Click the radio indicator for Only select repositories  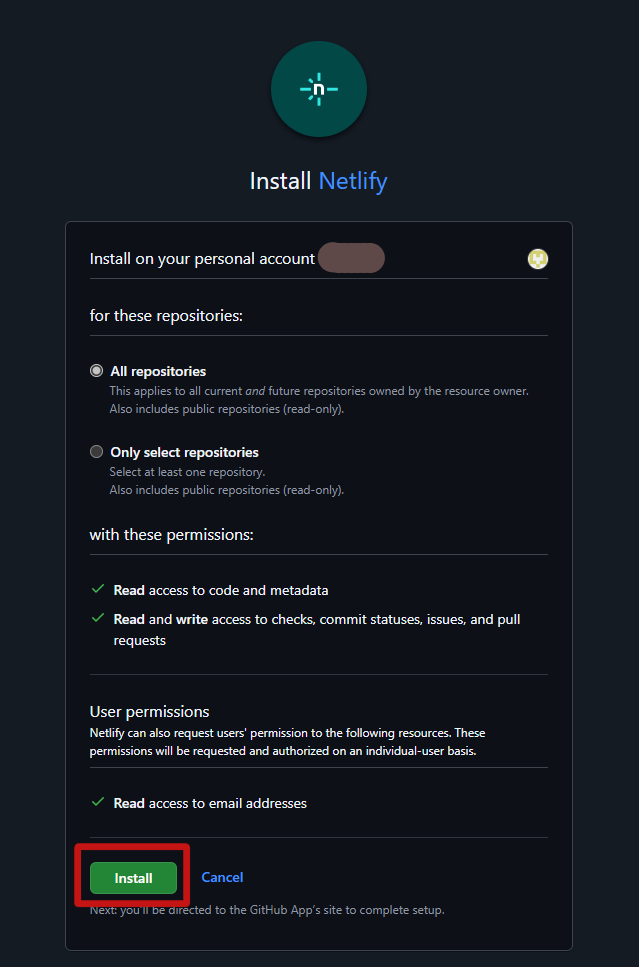coord(96,451)
